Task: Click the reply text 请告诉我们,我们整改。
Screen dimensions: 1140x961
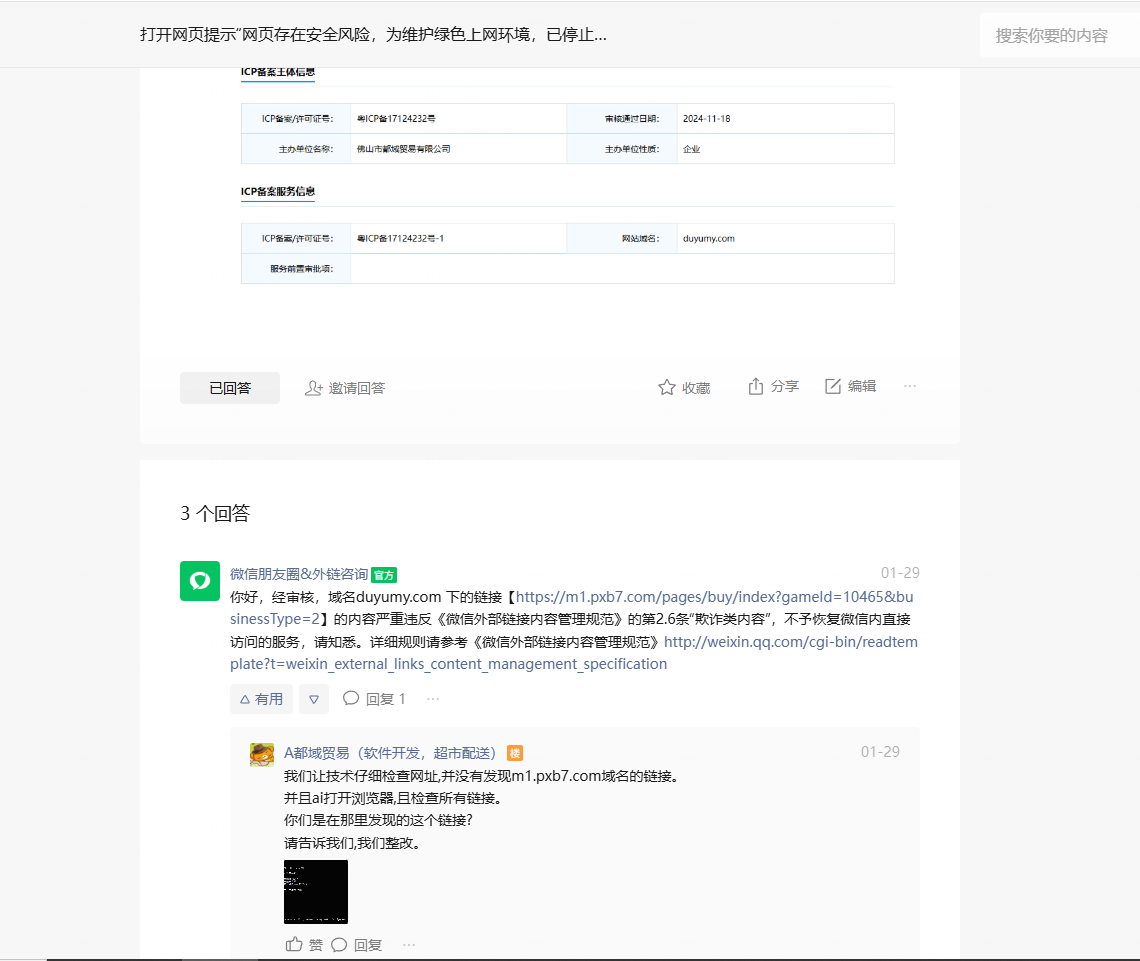Action: point(352,843)
